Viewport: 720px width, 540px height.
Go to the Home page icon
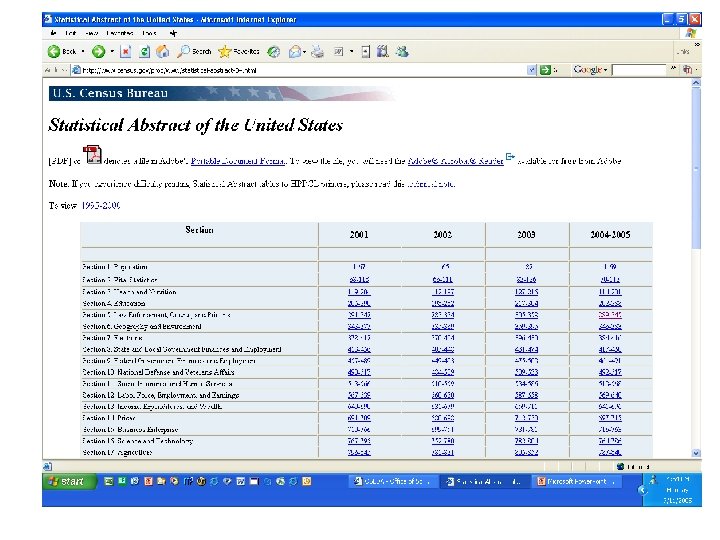(163, 51)
